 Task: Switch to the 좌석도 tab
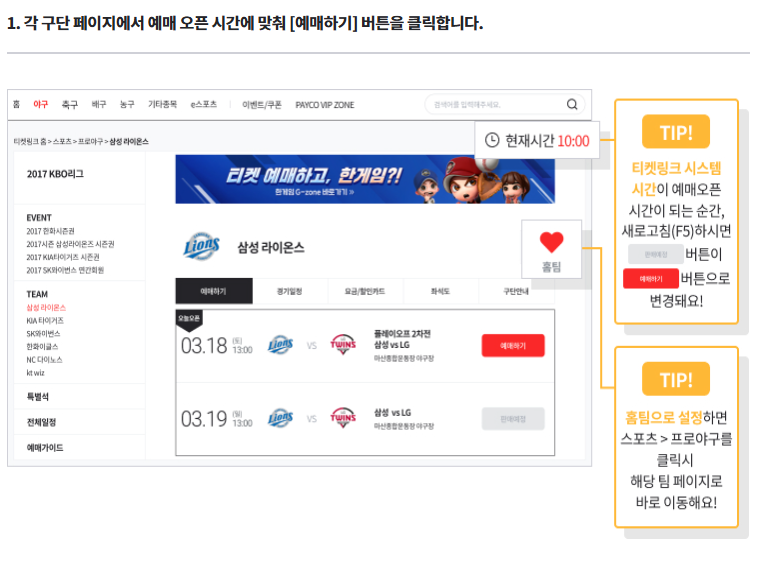tap(440, 291)
